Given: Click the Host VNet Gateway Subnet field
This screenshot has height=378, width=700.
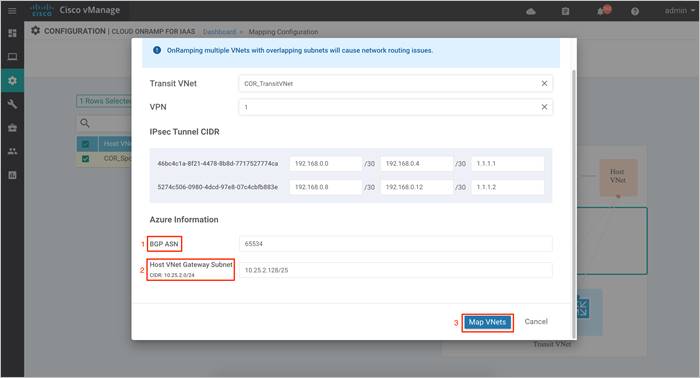Looking at the screenshot, I should pyautogui.click(x=396, y=270).
